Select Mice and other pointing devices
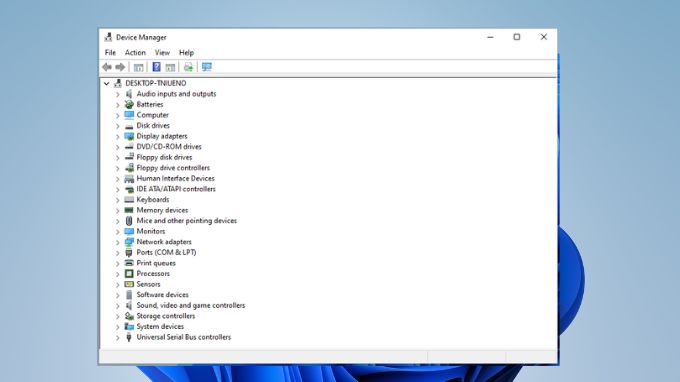 pos(186,221)
